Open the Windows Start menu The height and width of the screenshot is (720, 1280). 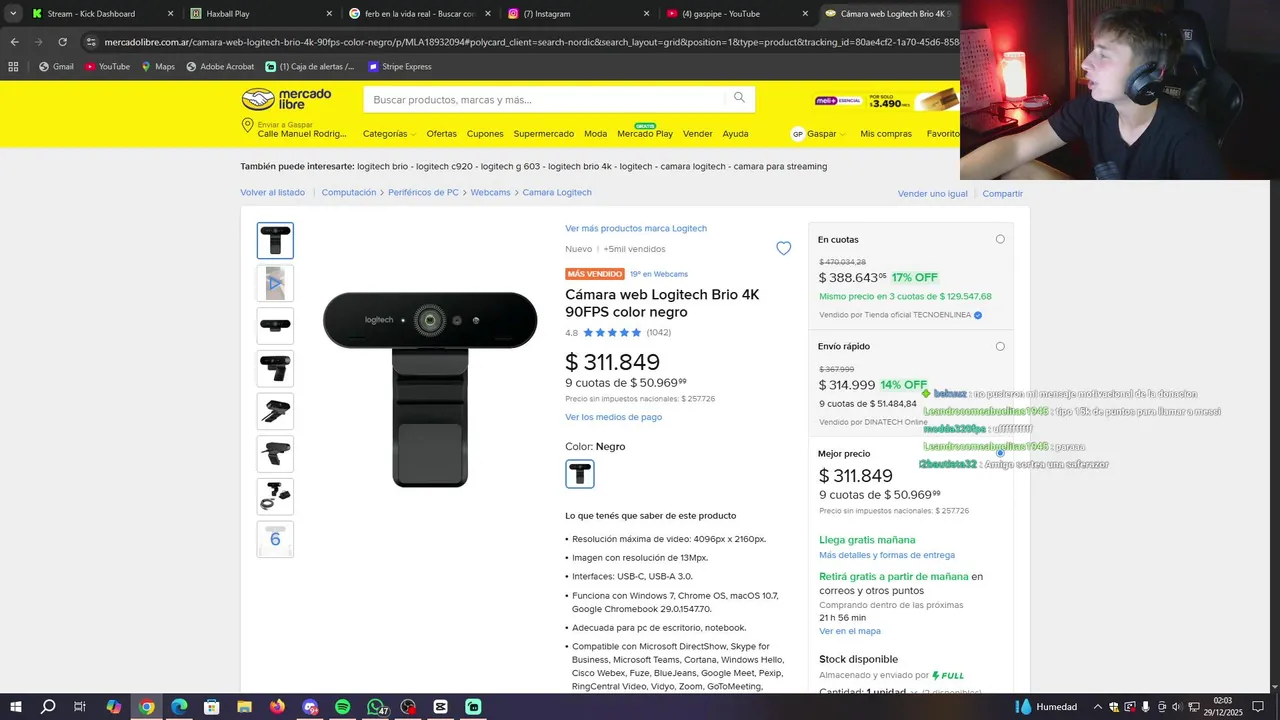click(16, 707)
